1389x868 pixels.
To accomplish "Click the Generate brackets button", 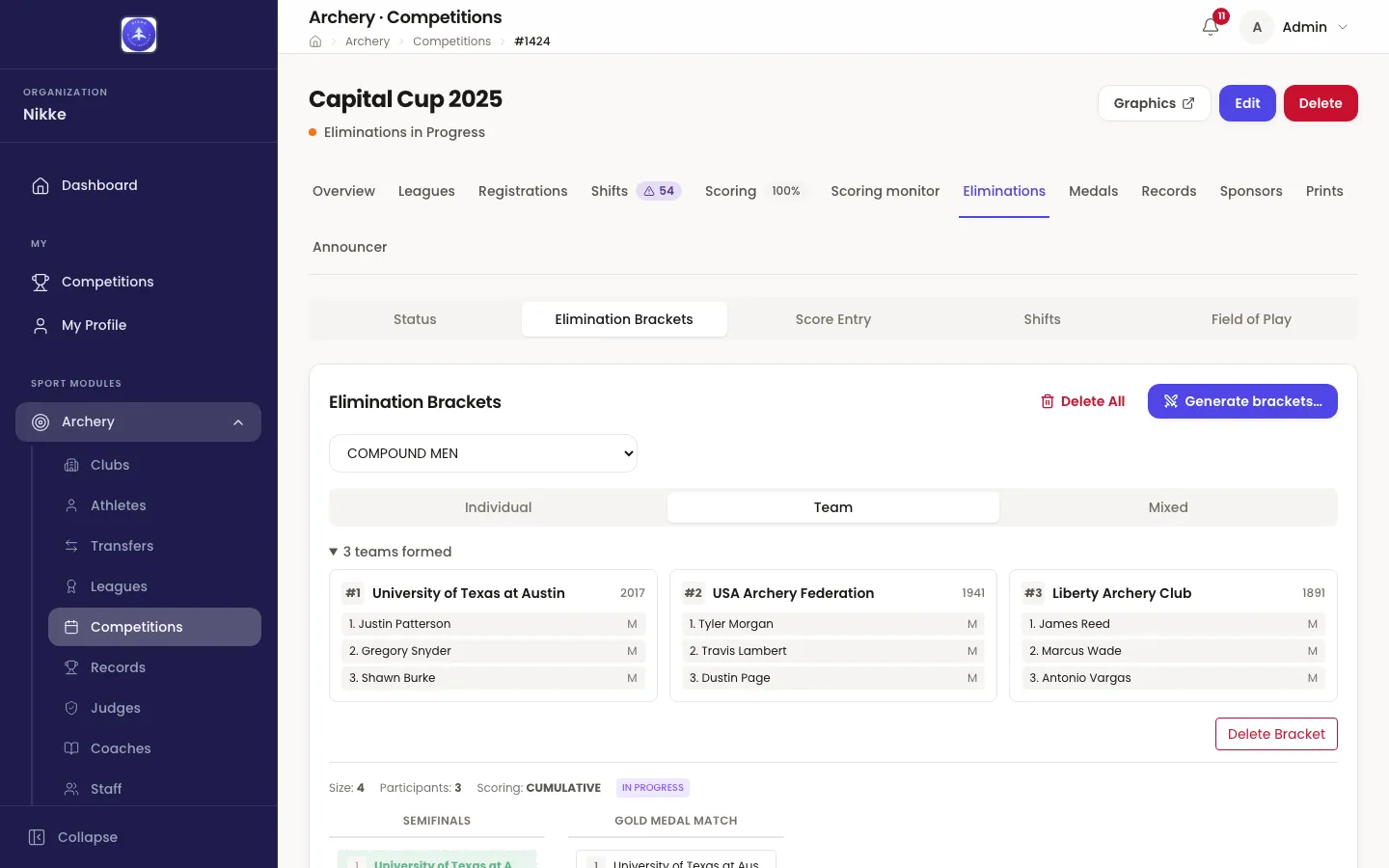I will coord(1242,401).
